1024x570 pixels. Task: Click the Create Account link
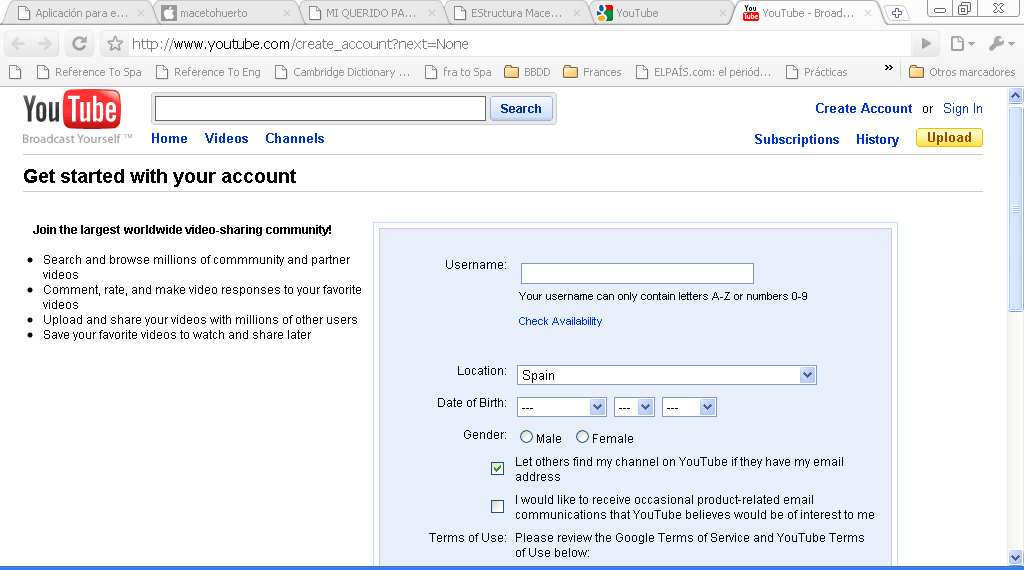[863, 108]
